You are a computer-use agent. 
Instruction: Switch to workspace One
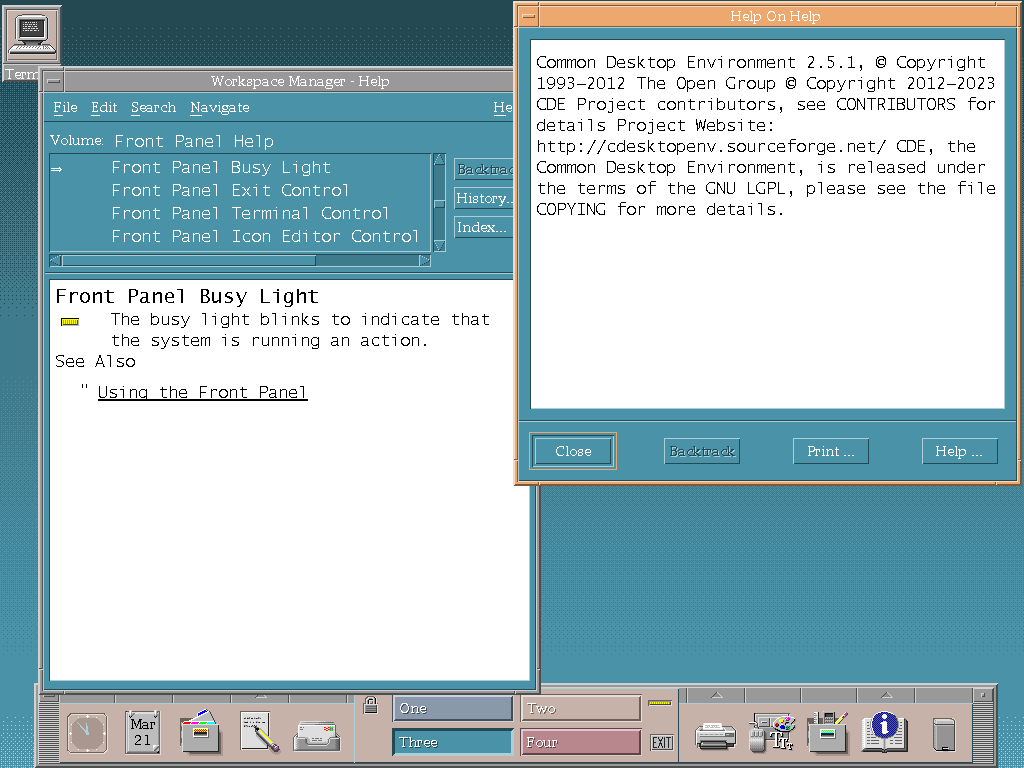coord(453,708)
